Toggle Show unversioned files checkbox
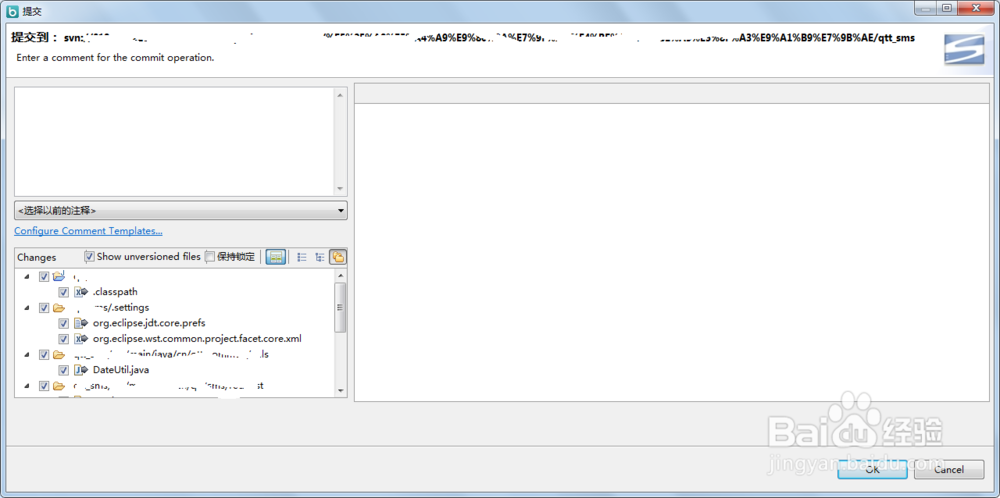 pyautogui.click(x=89, y=256)
